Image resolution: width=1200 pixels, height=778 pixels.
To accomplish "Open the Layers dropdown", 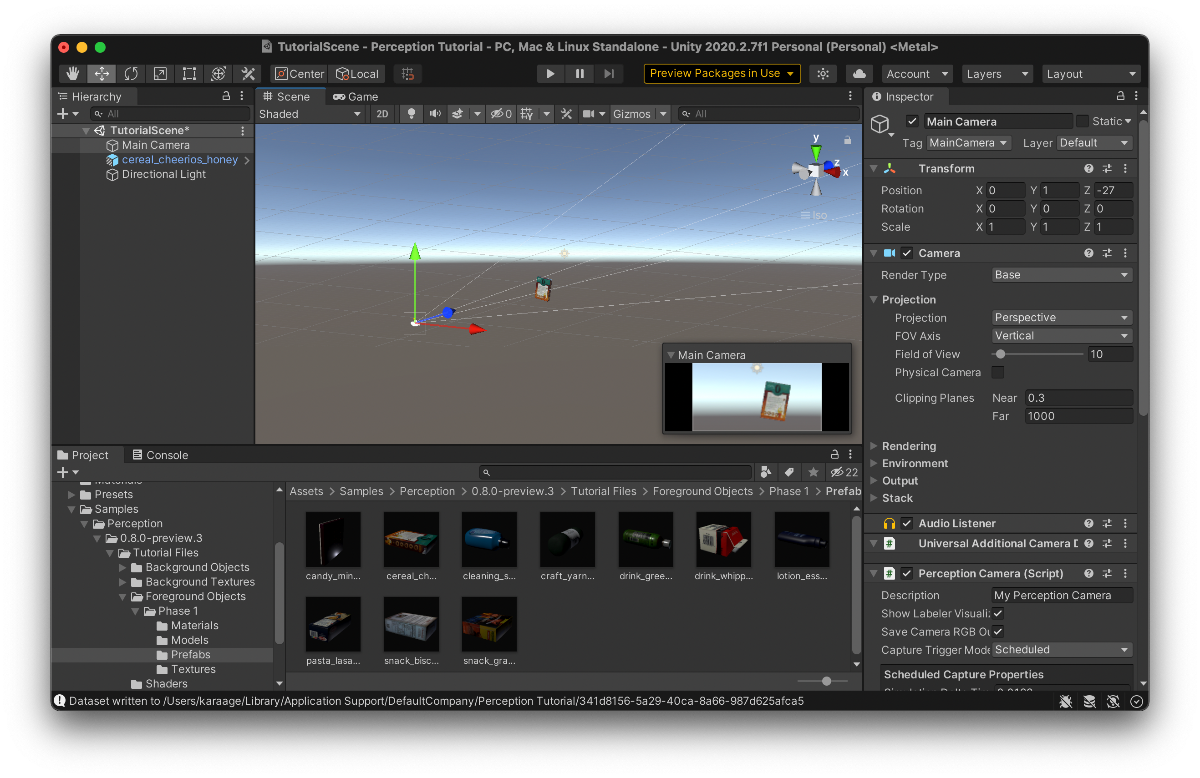I will pos(996,74).
